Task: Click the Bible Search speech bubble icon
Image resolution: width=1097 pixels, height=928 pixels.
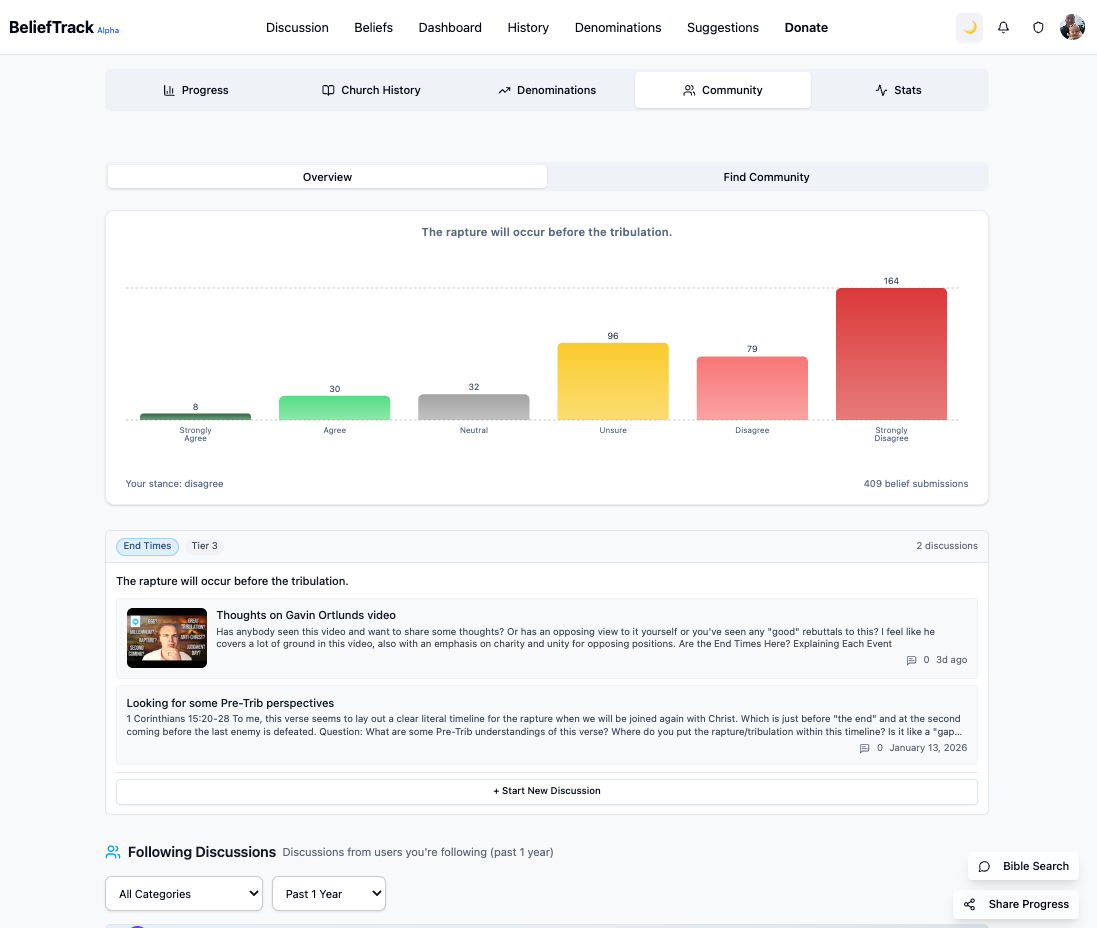Action: pyautogui.click(x=985, y=866)
